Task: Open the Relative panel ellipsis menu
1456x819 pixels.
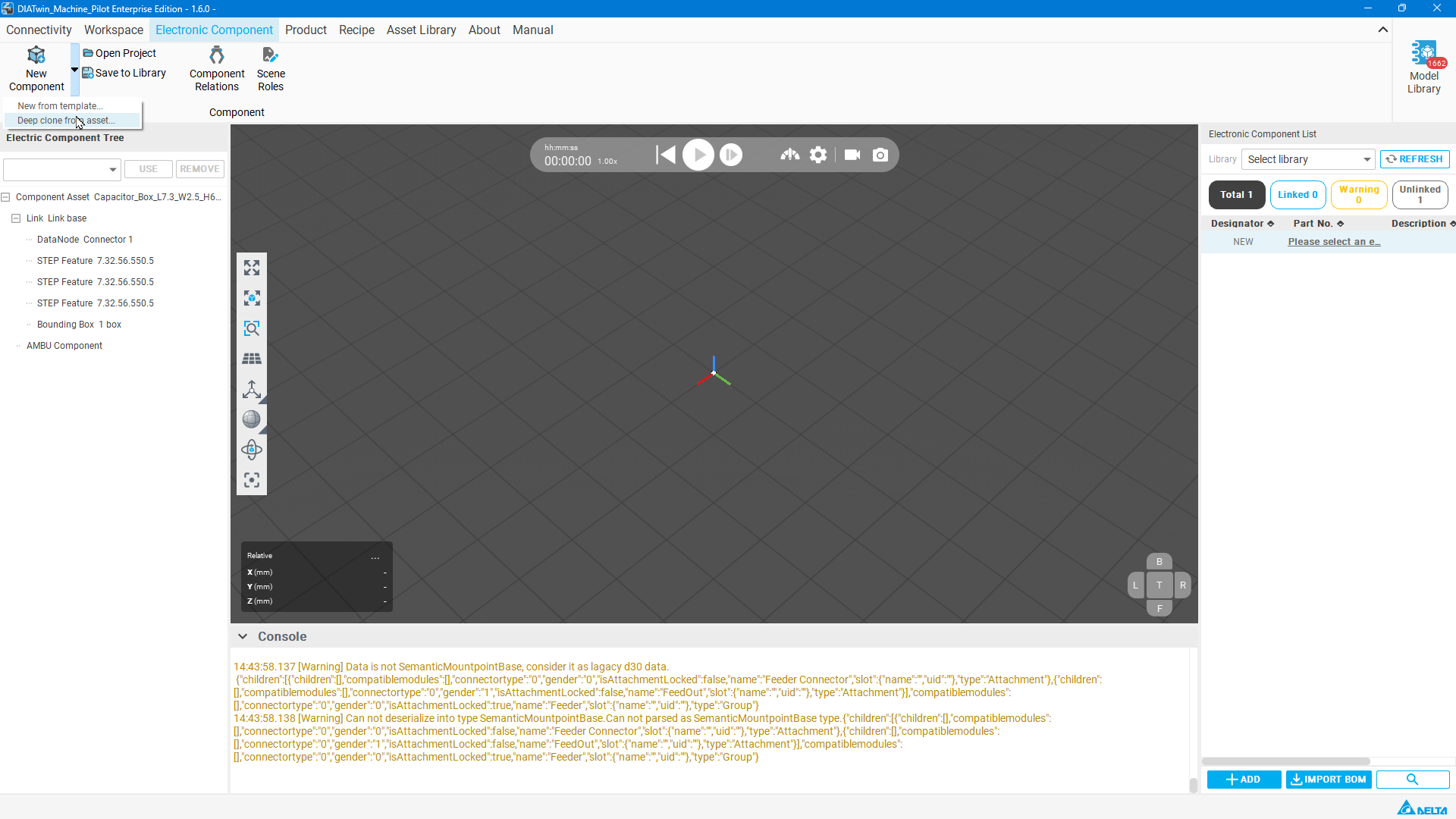Action: pyautogui.click(x=375, y=557)
